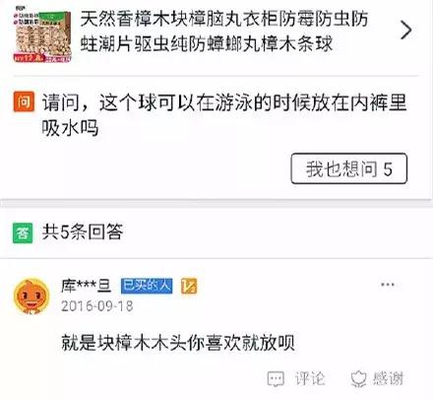Open the profile of user 库***旦

[x=86, y=286]
